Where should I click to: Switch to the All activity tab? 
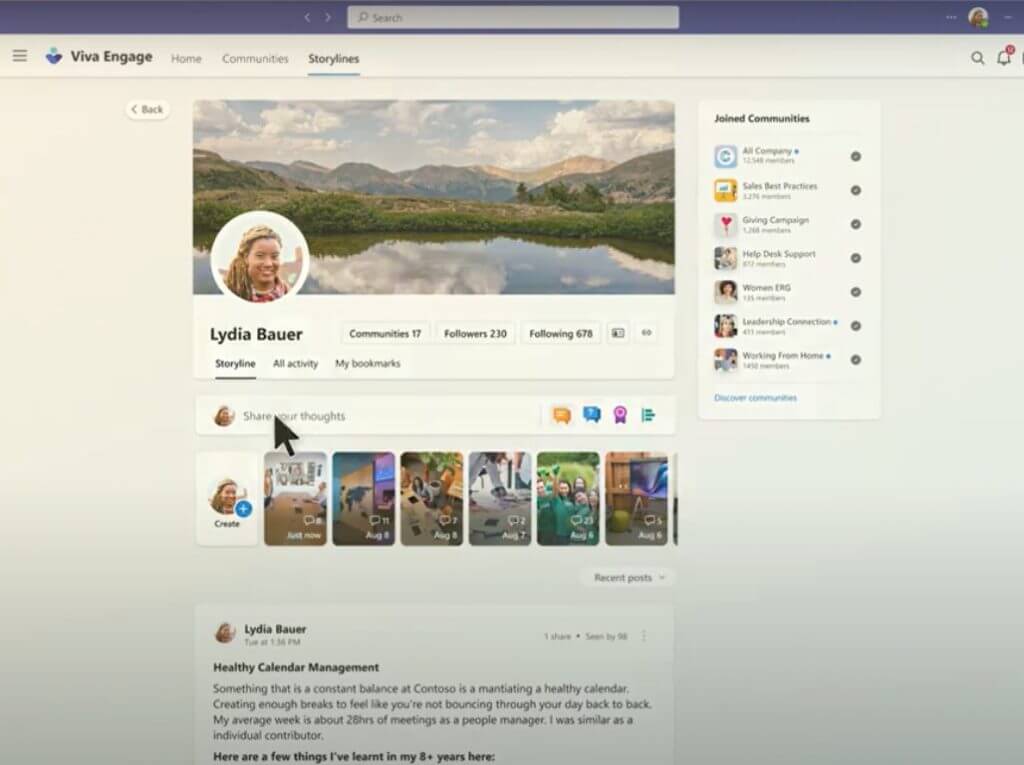(295, 364)
